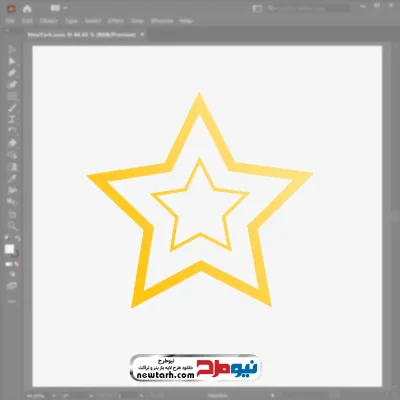Toggle the None color mode button
400x400 pixels.
[x=16, y=264]
